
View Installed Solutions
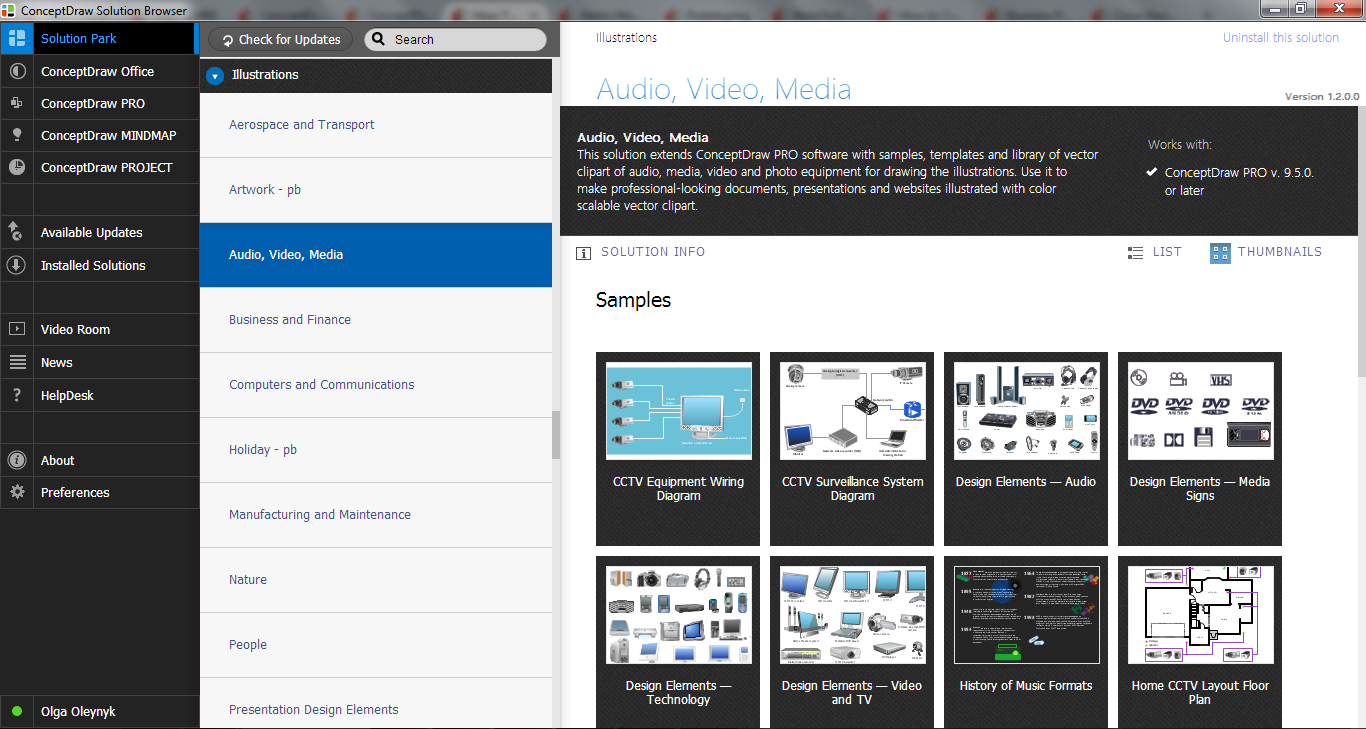click(100, 266)
